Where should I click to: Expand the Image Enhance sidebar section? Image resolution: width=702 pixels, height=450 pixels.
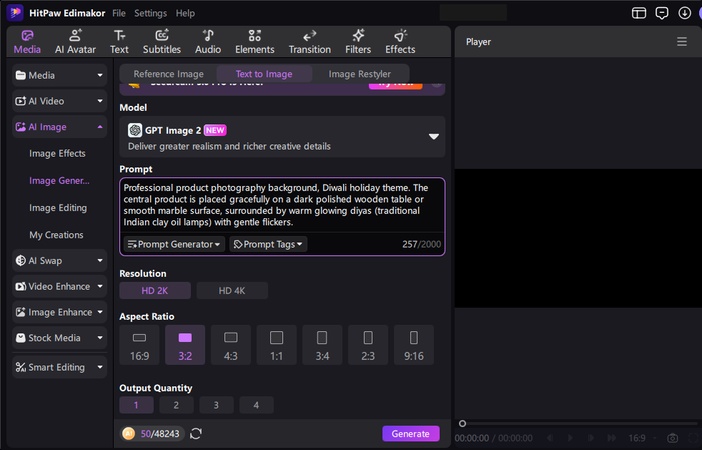point(59,312)
